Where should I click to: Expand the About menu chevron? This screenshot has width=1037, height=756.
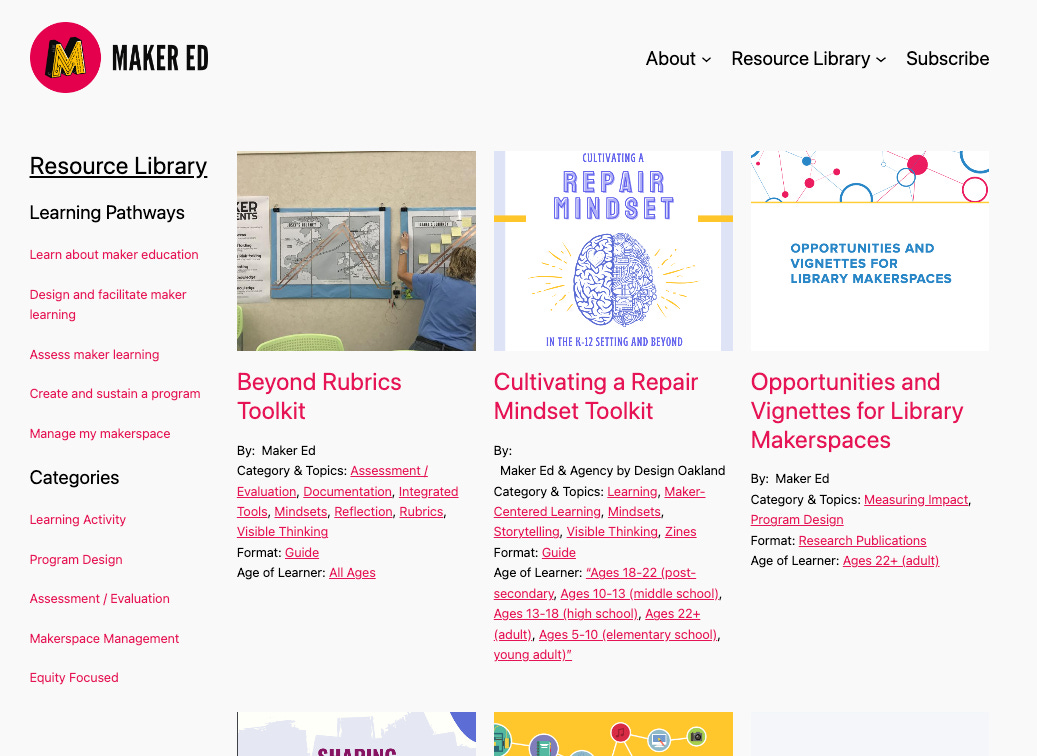tap(706, 60)
